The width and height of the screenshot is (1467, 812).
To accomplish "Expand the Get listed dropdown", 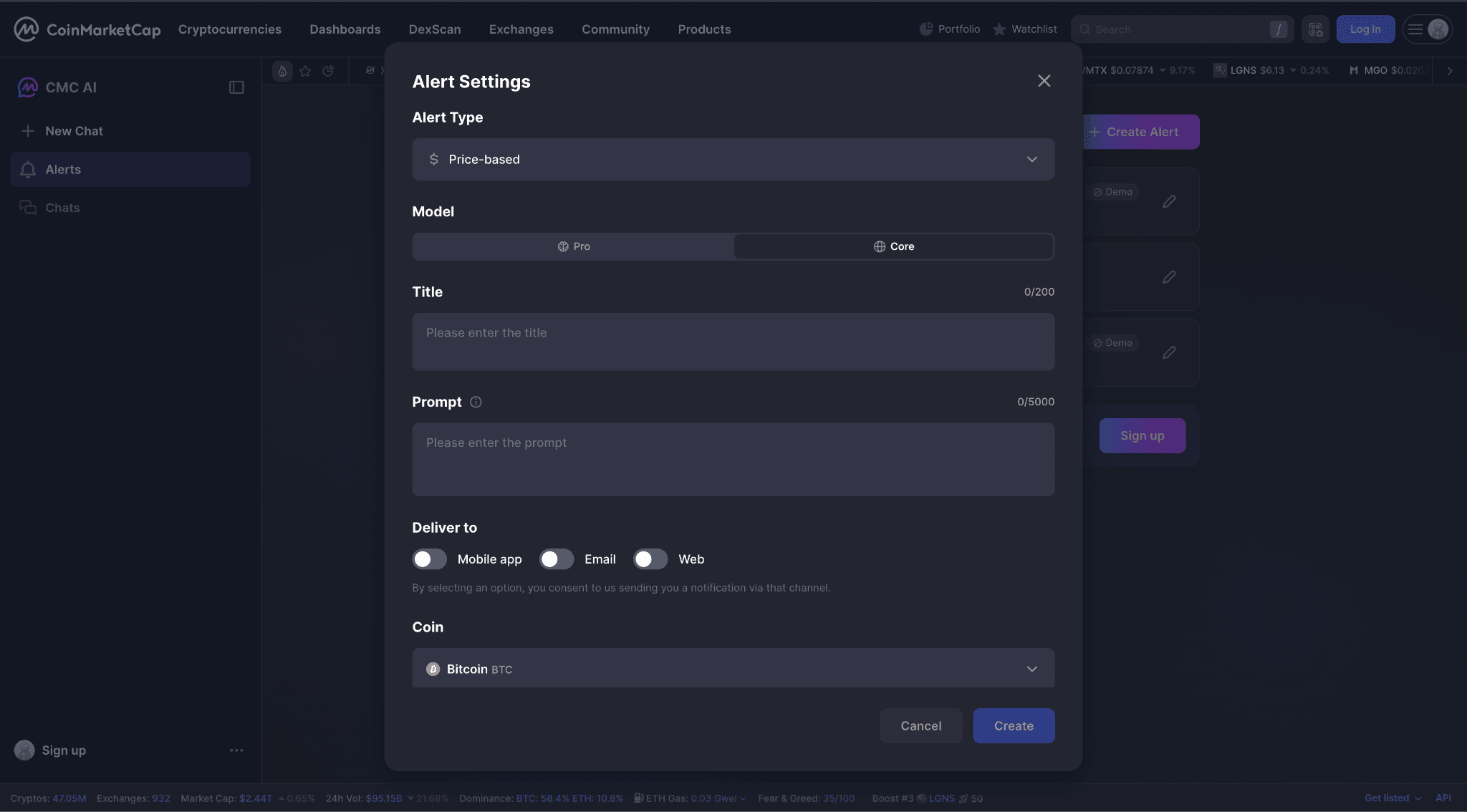I will 1393,798.
